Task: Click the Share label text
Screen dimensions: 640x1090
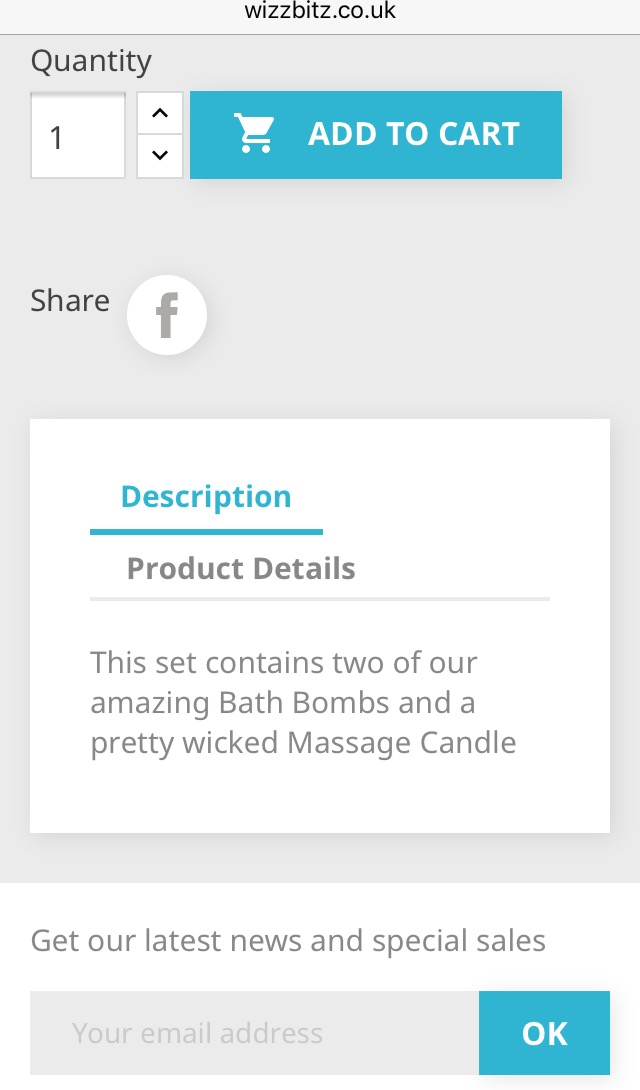Action: [70, 300]
